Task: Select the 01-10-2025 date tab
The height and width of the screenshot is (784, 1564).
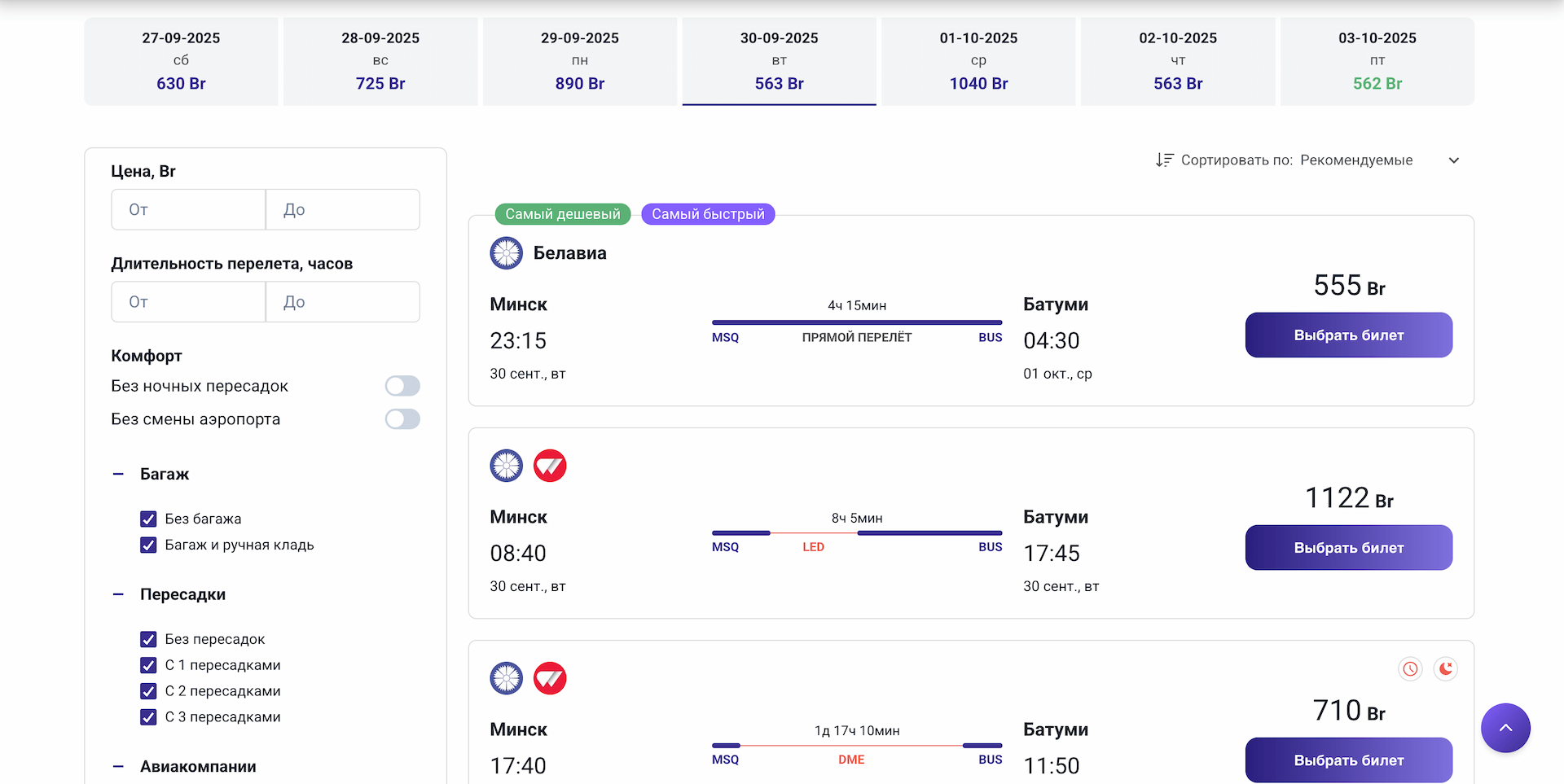Action: tap(978, 61)
